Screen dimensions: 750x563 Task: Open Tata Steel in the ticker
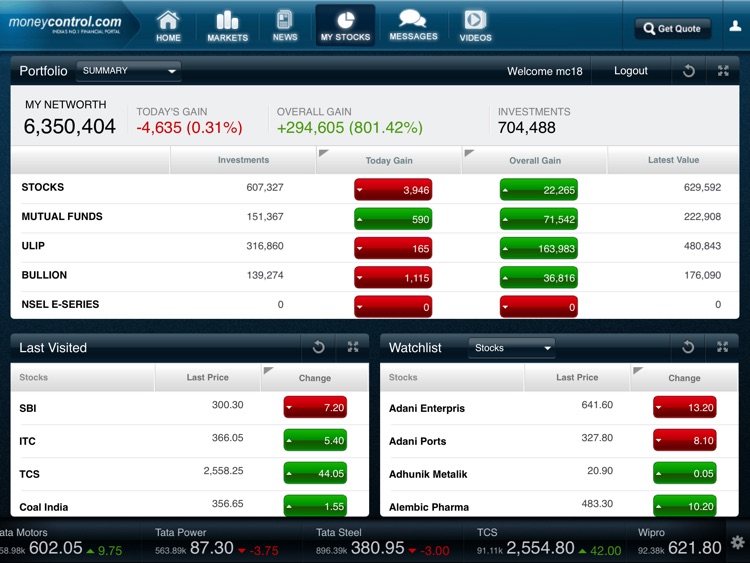[x=383, y=542]
